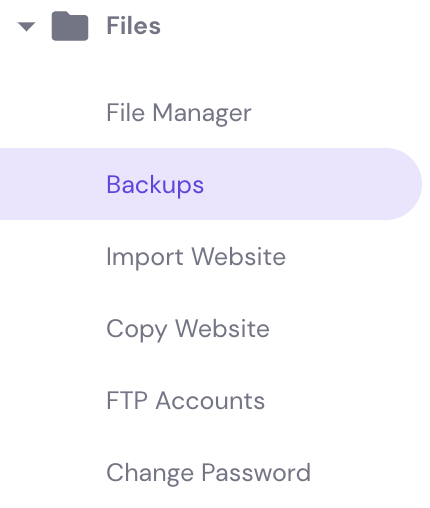Choose Change Password

click(x=209, y=473)
